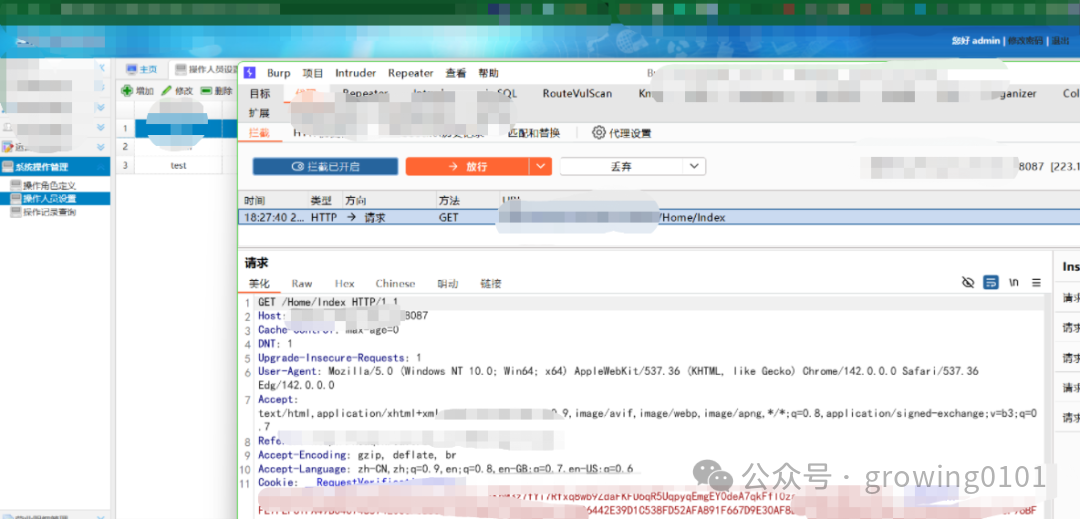Select the intercepted GET /Home/Index row

click(658, 218)
